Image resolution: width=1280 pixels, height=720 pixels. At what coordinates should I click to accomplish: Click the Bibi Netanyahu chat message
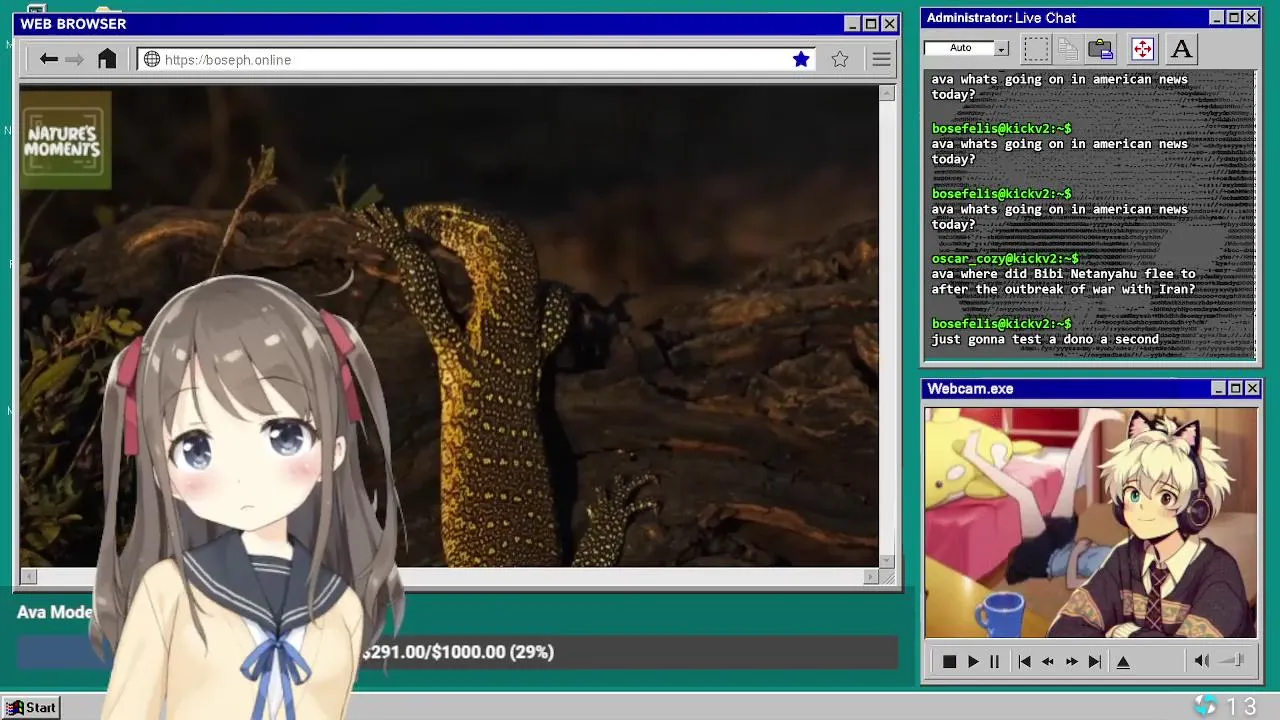point(1063,281)
